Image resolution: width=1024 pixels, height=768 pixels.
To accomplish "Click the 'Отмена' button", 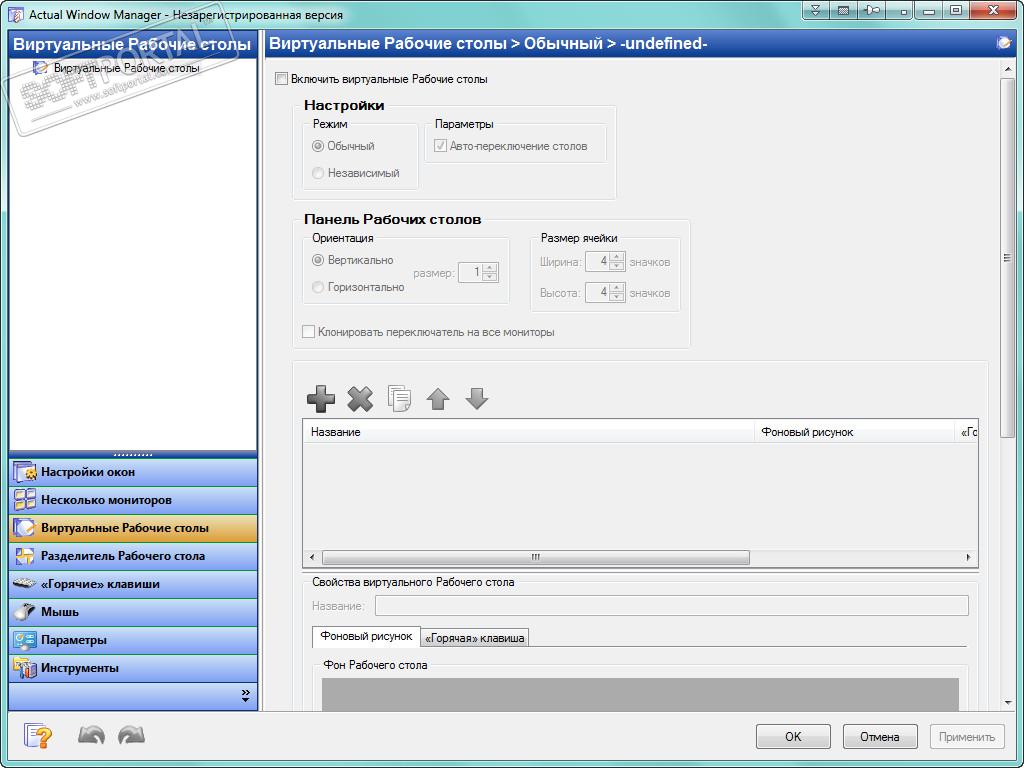I will click(880, 737).
